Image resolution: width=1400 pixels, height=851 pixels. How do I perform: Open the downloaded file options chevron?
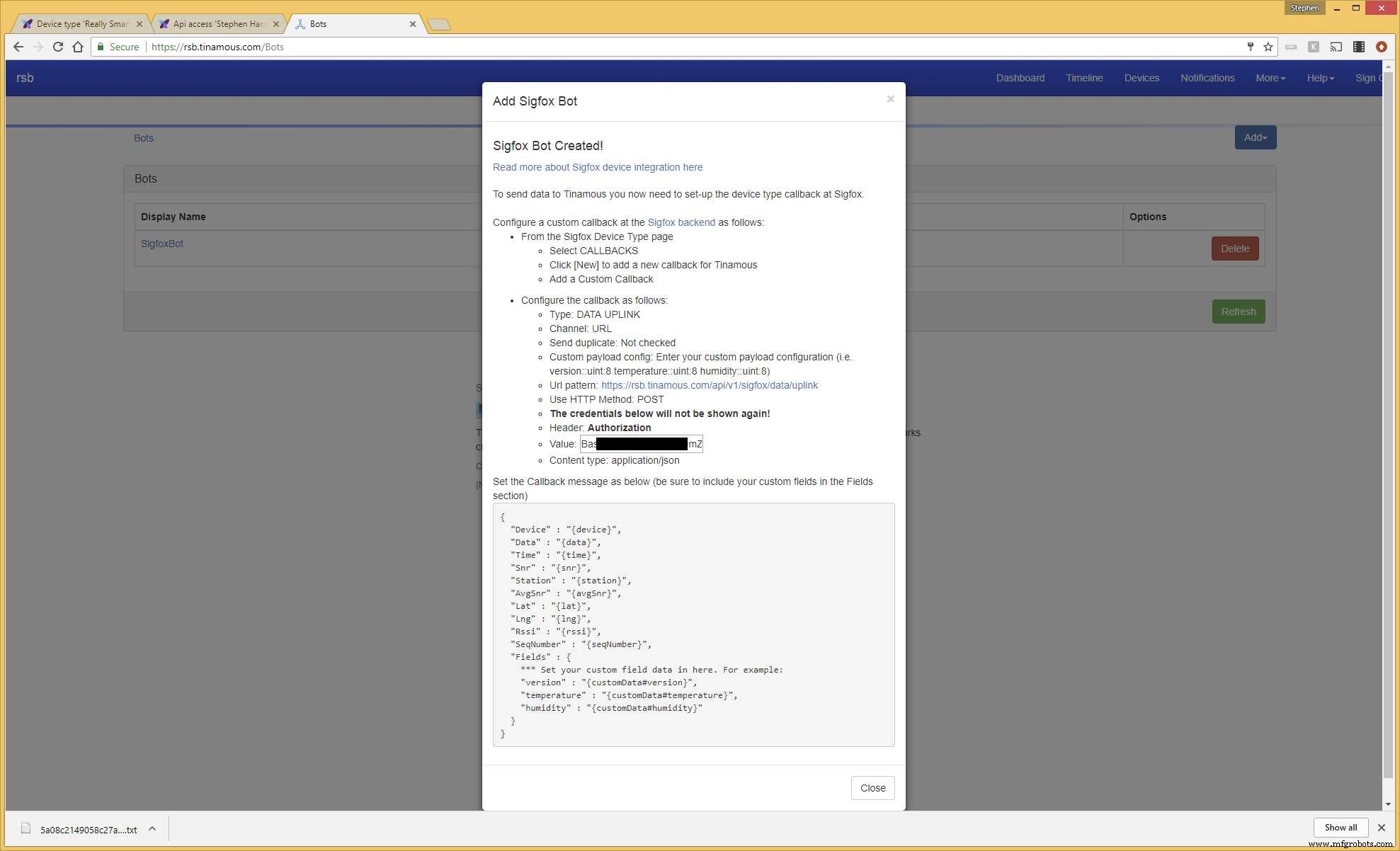click(152, 828)
